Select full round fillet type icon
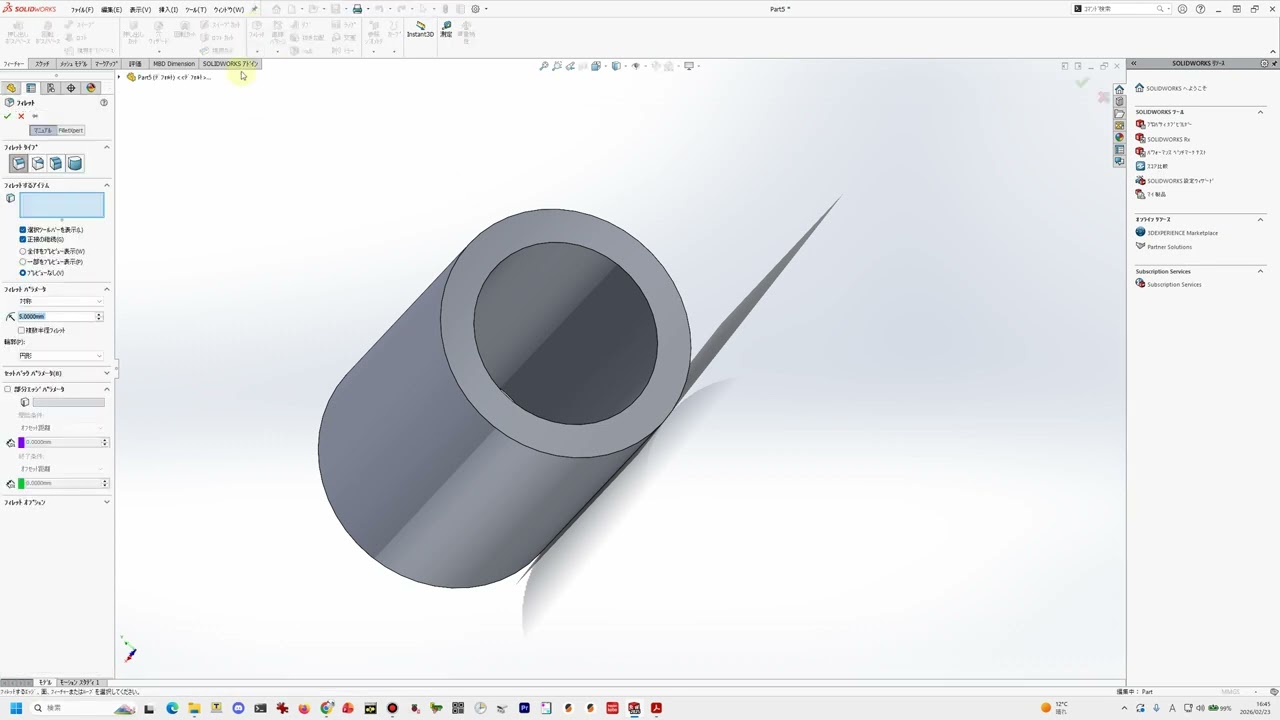The height and width of the screenshot is (720, 1280). pyautogui.click(x=75, y=163)
